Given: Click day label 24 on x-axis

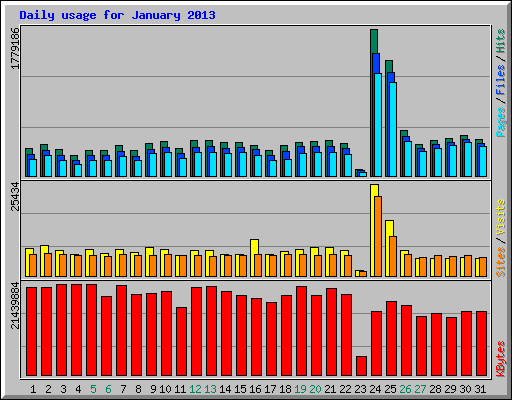Looking at the screenshot, I should tap(375, 389).
